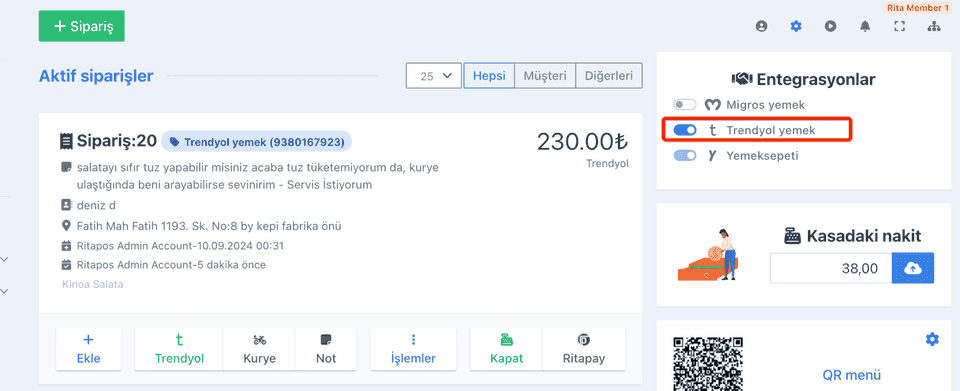Image resolution: width=960 pixels, height=391 pixels.
Task: Select the Diğerleri filter tab
Action: 609,76
